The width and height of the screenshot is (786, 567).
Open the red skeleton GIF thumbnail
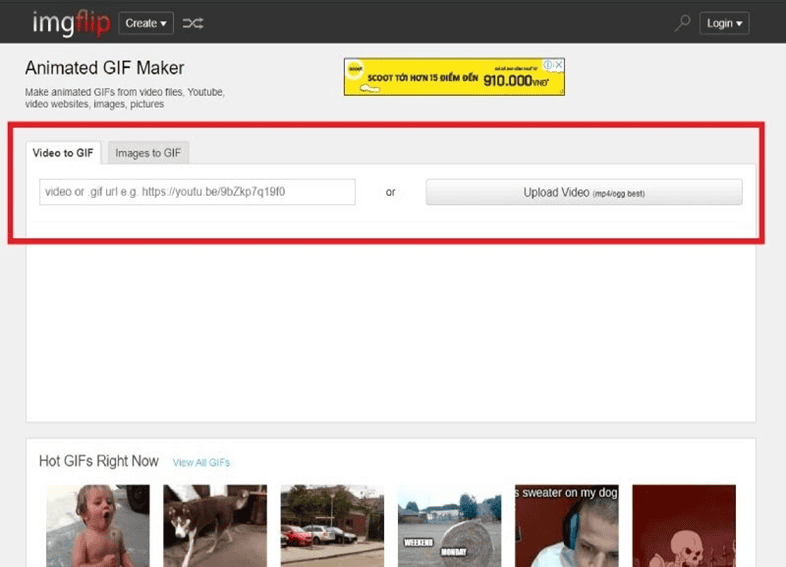coord(683,525)
